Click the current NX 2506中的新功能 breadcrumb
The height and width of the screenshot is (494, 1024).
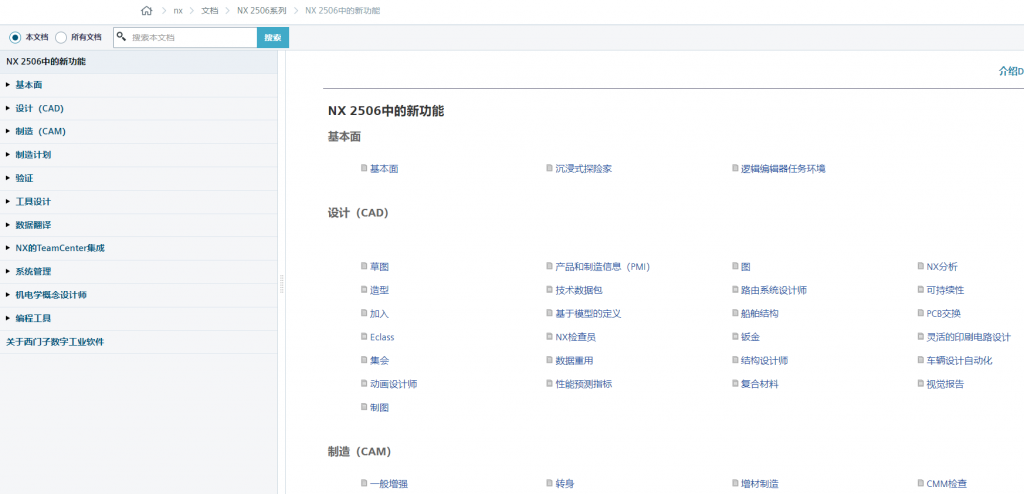coord(343,10)
